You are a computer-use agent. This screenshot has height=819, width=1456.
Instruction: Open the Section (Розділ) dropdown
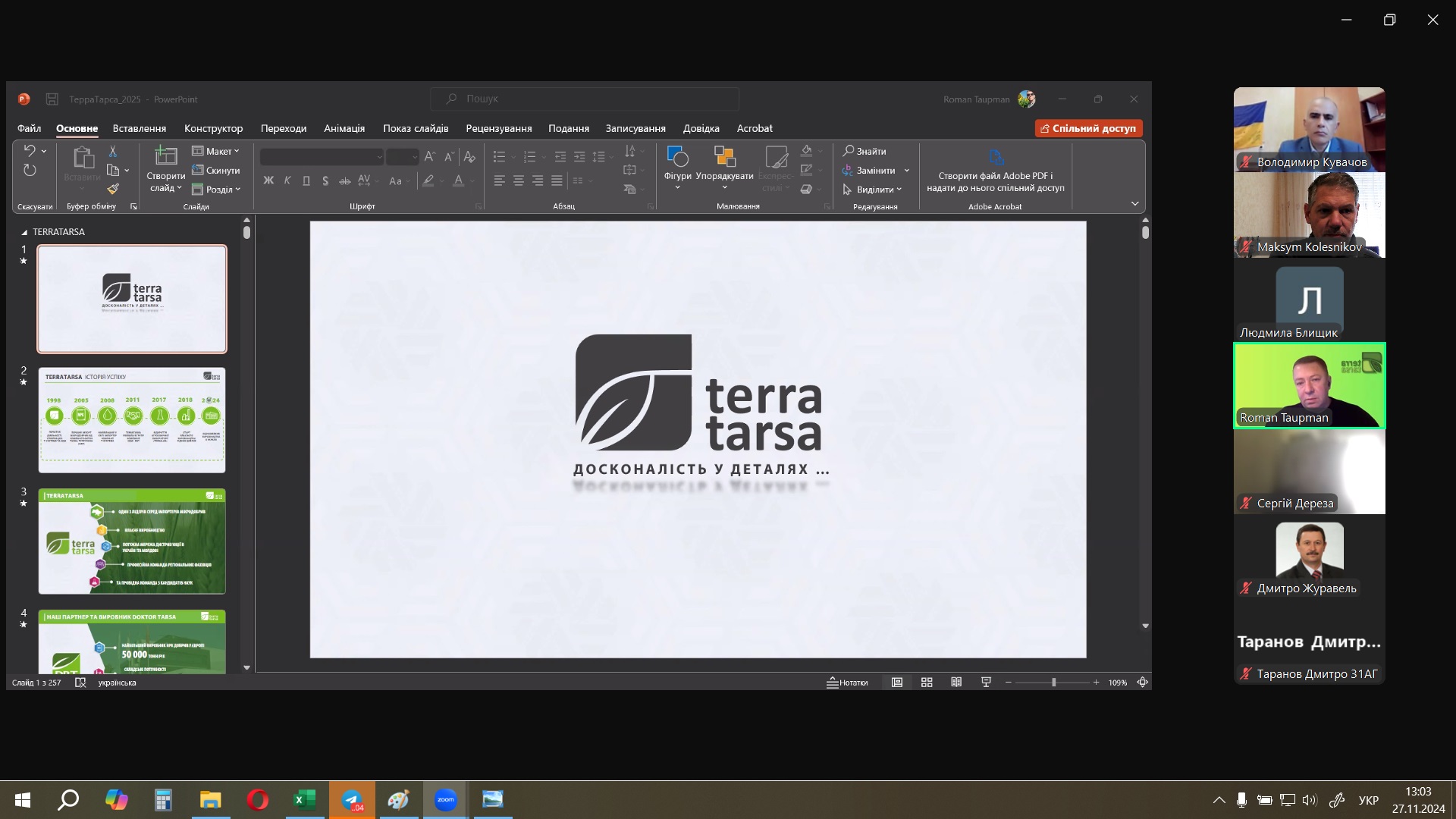217,190
